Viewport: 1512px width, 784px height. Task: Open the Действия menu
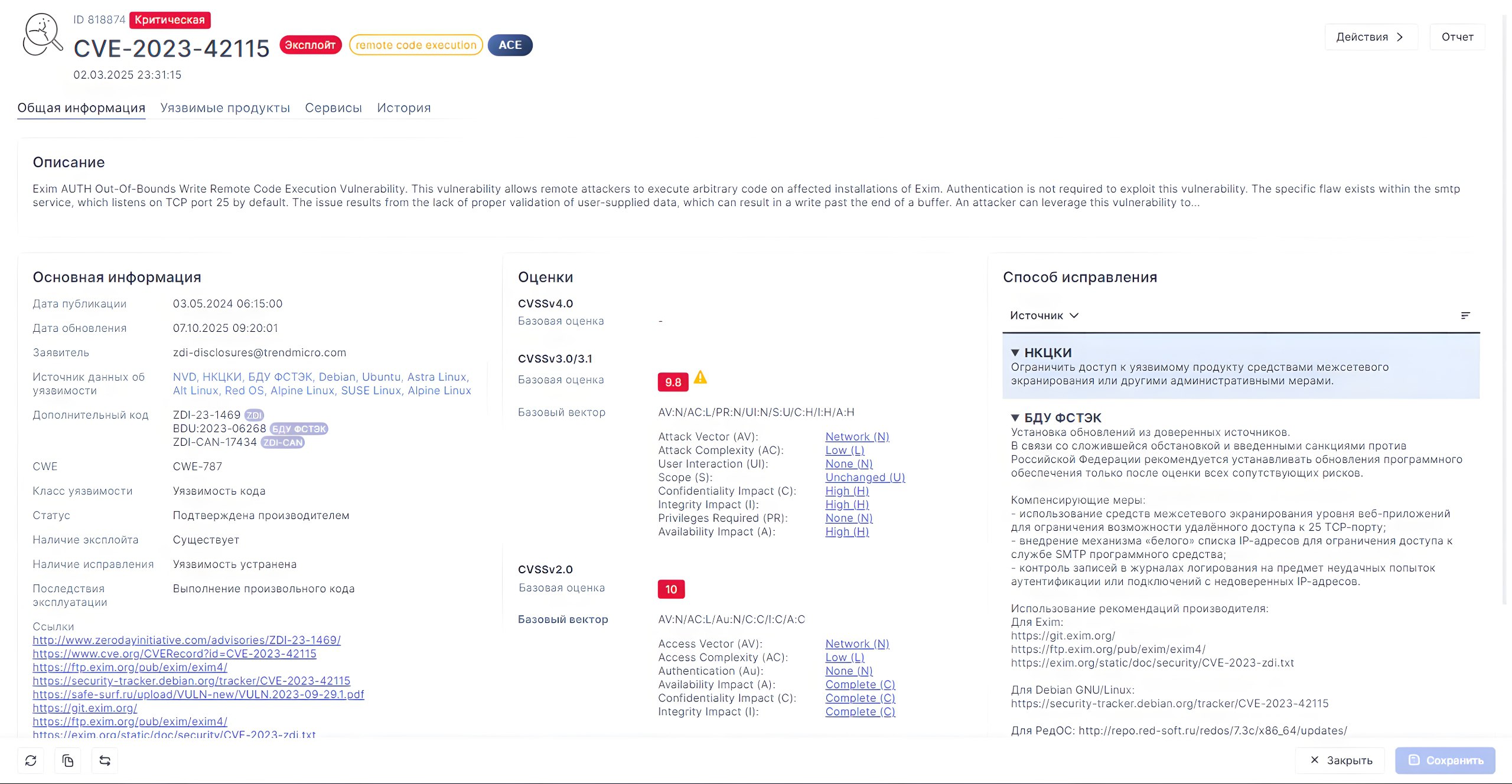tap(1370, 37)
